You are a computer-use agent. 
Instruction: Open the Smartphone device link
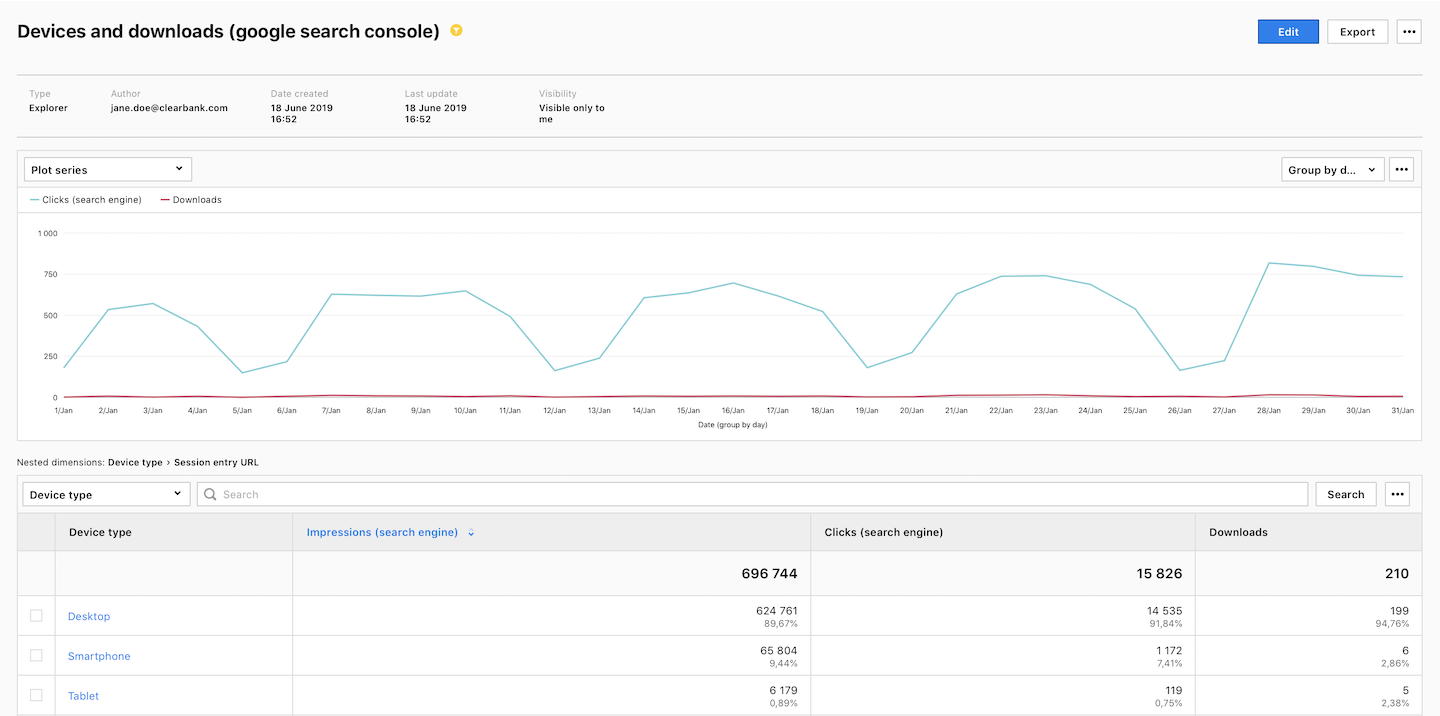coord(99,656)
